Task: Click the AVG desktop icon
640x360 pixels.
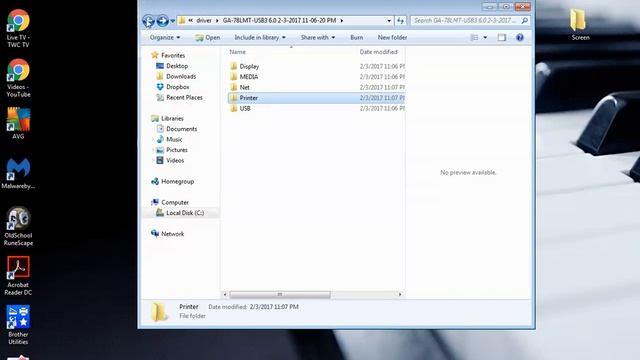Action: tap(18, 124)
